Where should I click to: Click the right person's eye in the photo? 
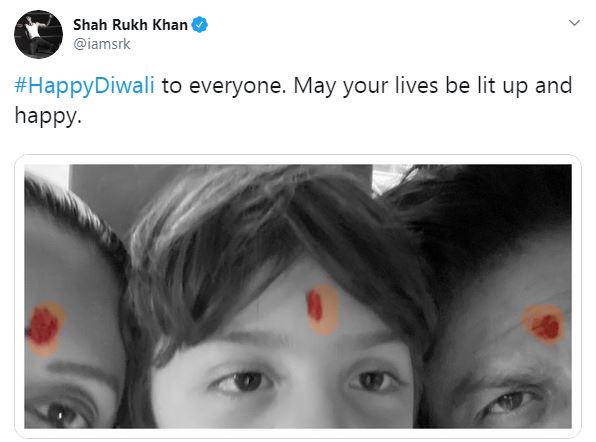tap(509, 403)
